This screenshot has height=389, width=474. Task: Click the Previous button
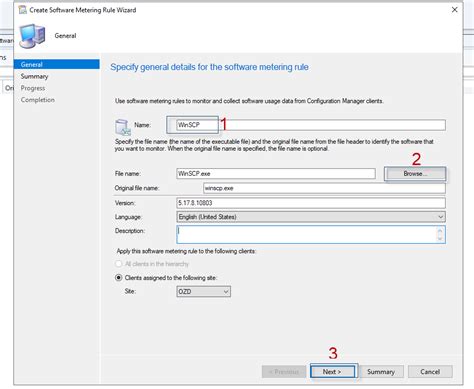(284, 372)
